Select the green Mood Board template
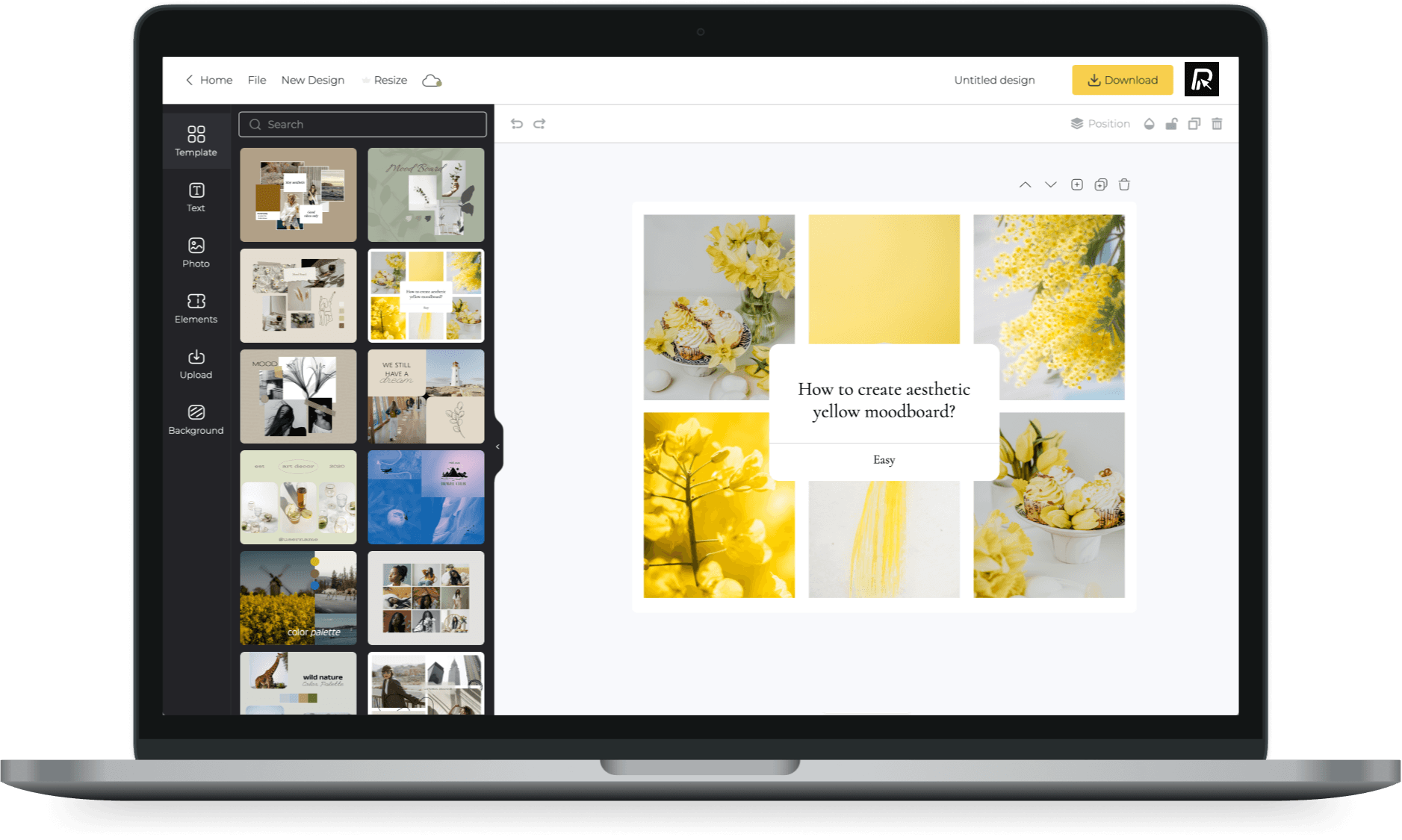The image size is (1402, 840). coord(426,195)
